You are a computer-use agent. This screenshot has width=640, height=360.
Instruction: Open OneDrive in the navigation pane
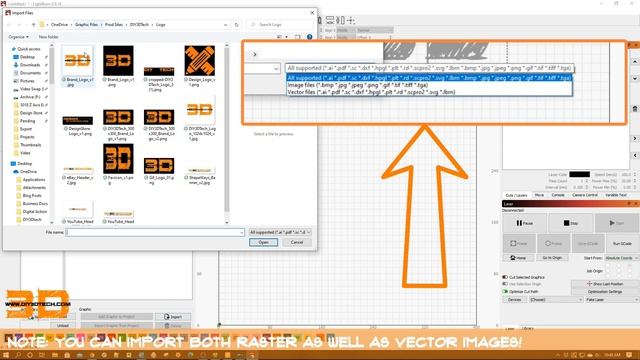[28, 172]
